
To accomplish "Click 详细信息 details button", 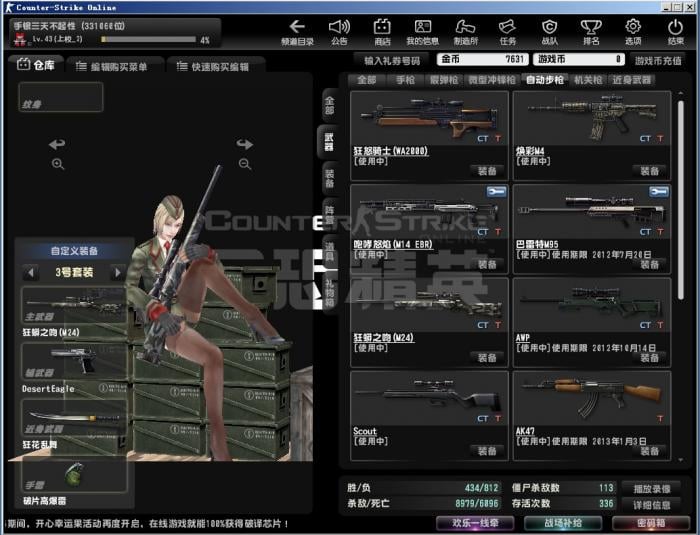I will point(651,505).
